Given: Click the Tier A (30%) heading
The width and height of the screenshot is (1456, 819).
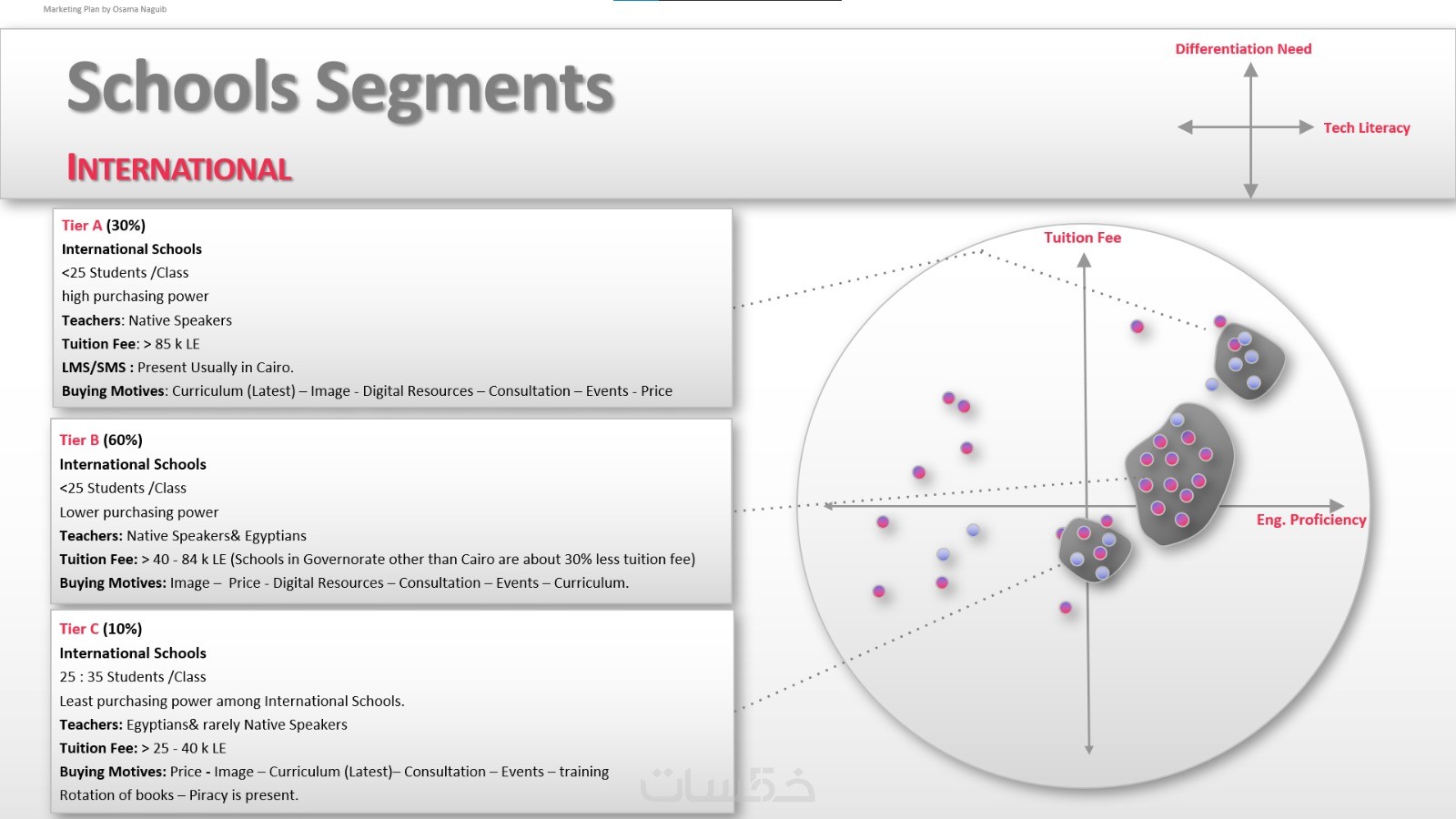Looking at the screenshot, I should pyautogui.click(x=104, y=225).
